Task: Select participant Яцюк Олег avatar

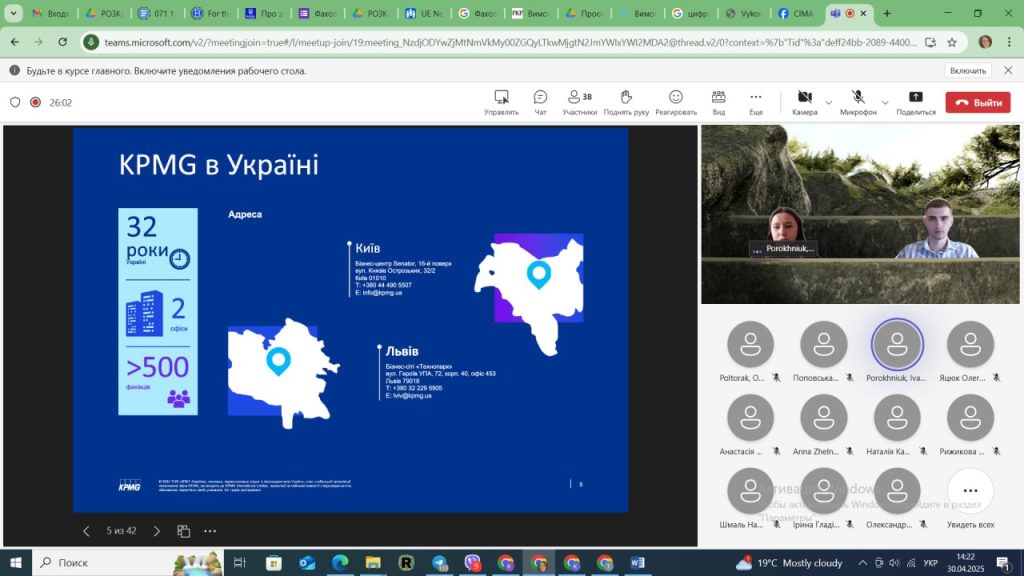Action: click(970, 344)
